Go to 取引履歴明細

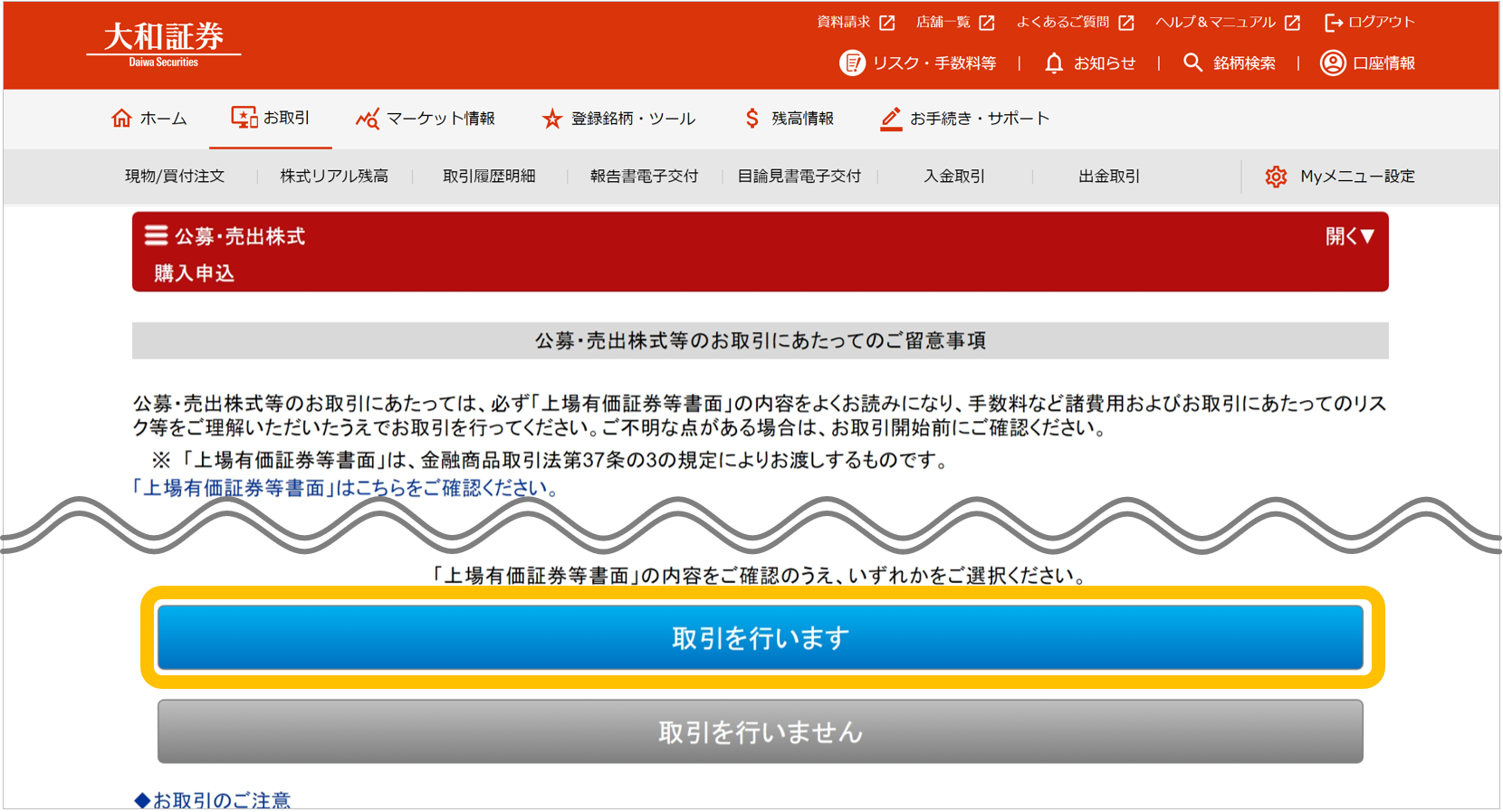(x=489, y=177)
